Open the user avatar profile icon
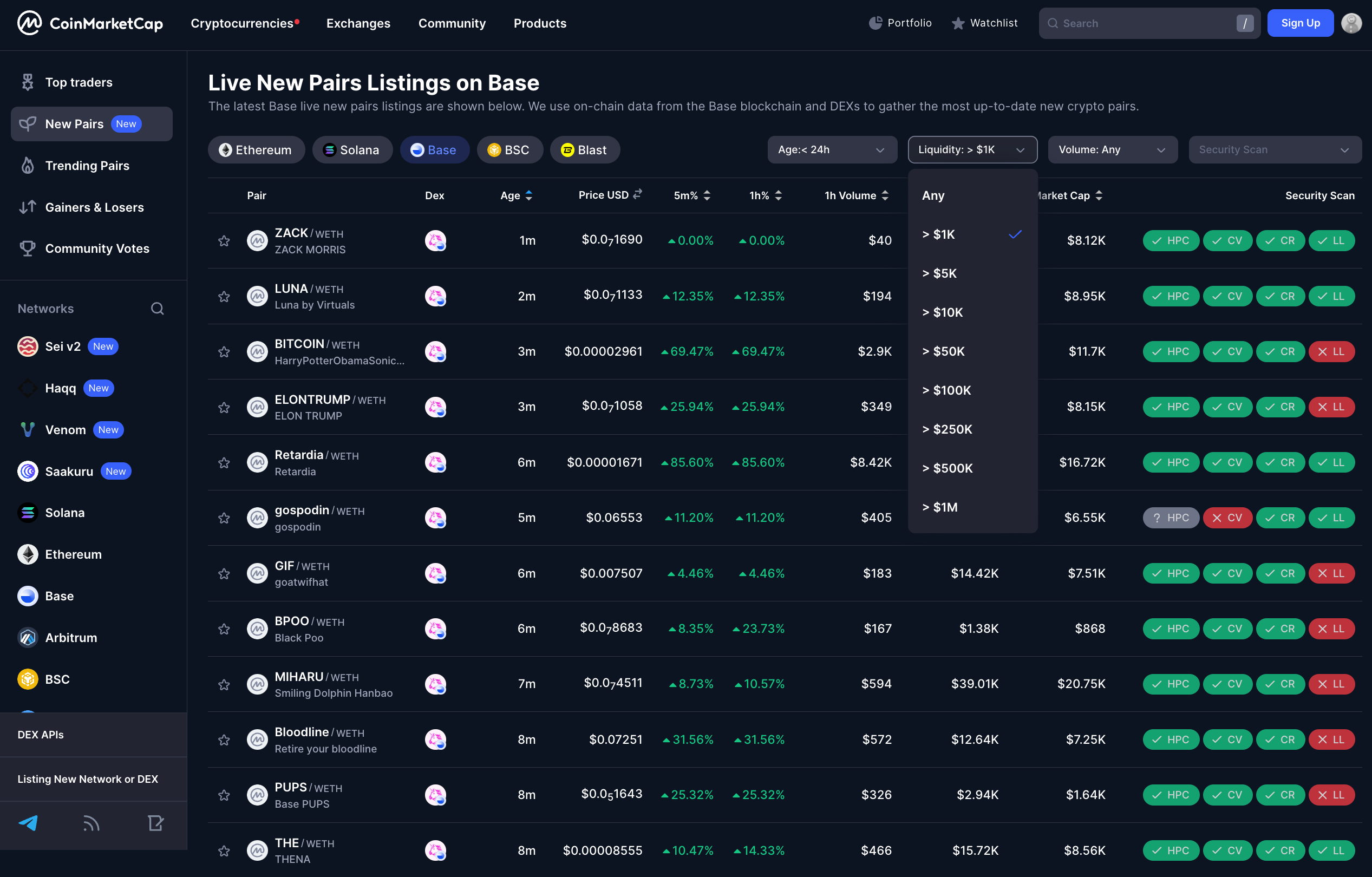 [x=1351, y=23]
